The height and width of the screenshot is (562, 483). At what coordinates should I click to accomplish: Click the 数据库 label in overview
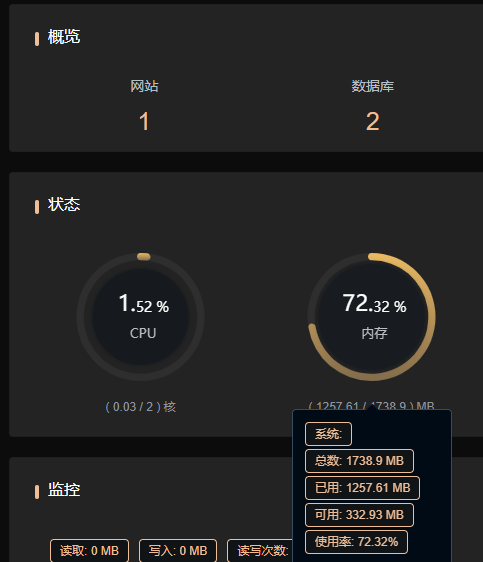(372, 86)
